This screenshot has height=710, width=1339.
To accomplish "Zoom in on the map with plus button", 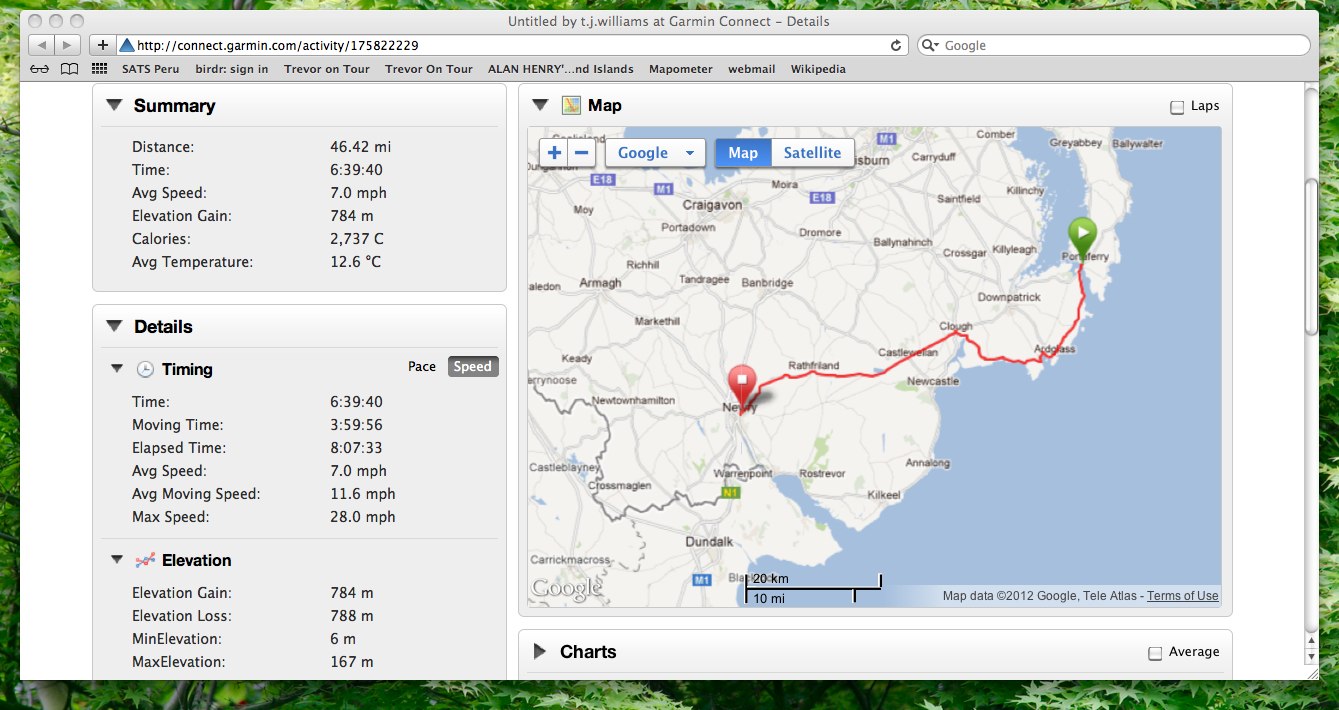I will pyautogui.click(x=554, y=153).
